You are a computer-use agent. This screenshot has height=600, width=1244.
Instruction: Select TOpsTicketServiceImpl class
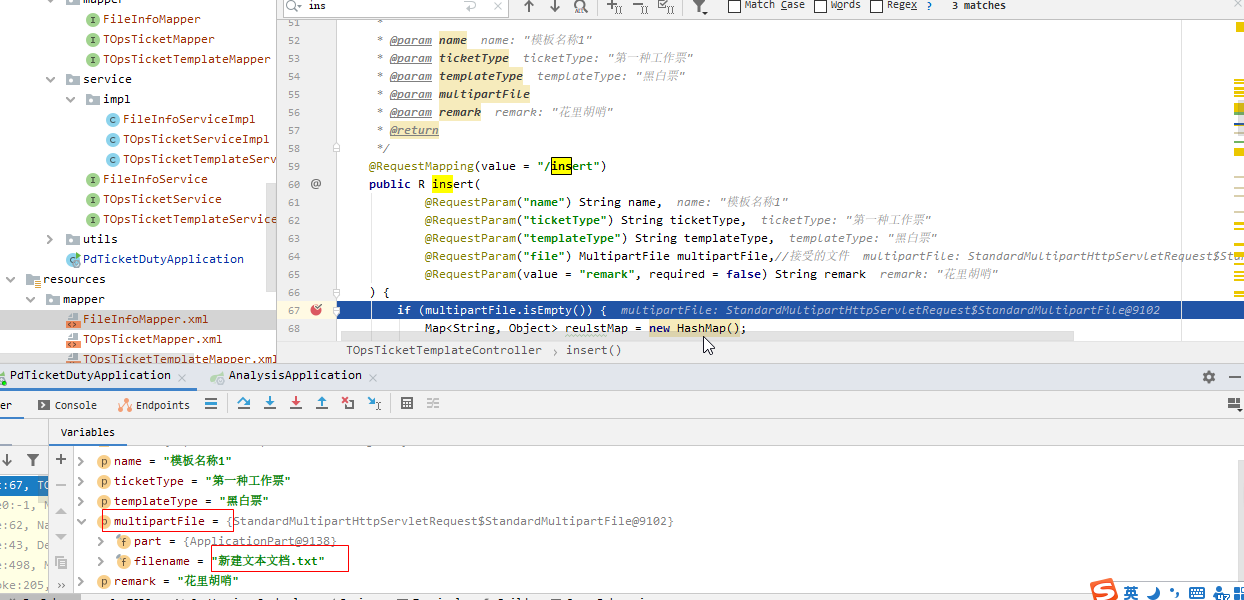(195, 139)
